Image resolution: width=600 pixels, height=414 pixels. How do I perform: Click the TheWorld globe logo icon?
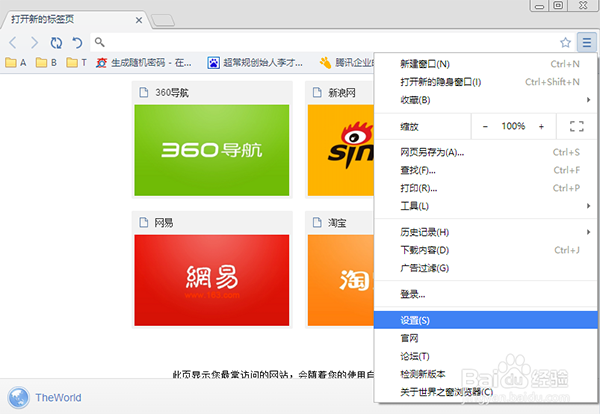[x=16, y=397]
